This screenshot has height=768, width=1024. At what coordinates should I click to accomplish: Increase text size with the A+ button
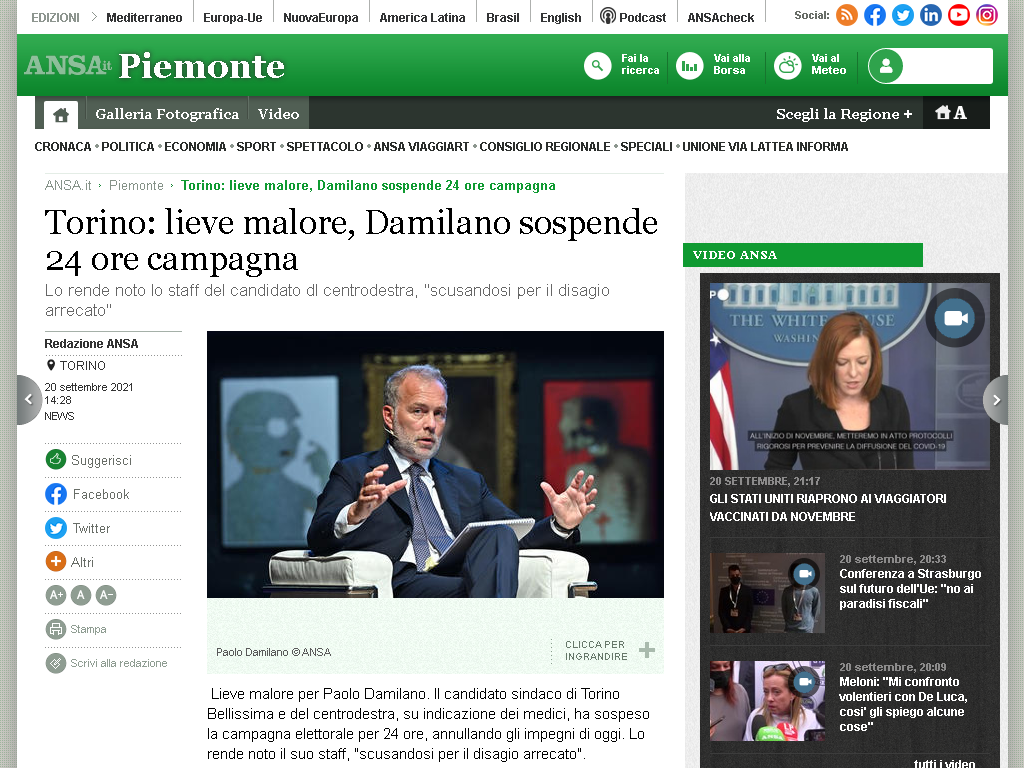click(56, 595)
